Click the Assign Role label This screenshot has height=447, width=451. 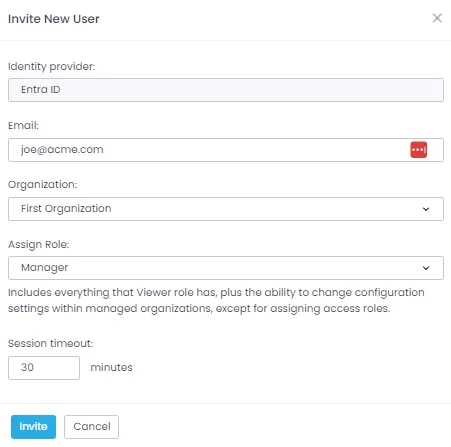click(39, 245)
